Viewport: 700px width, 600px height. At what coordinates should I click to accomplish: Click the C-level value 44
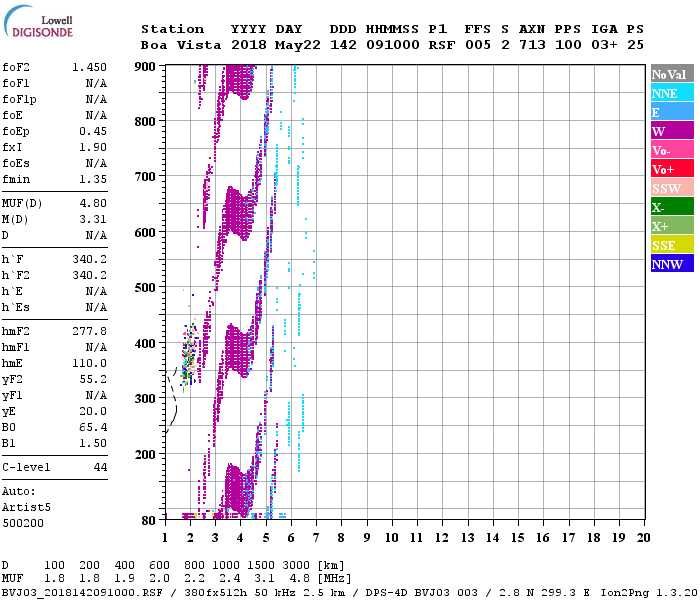tap(100, 467)
